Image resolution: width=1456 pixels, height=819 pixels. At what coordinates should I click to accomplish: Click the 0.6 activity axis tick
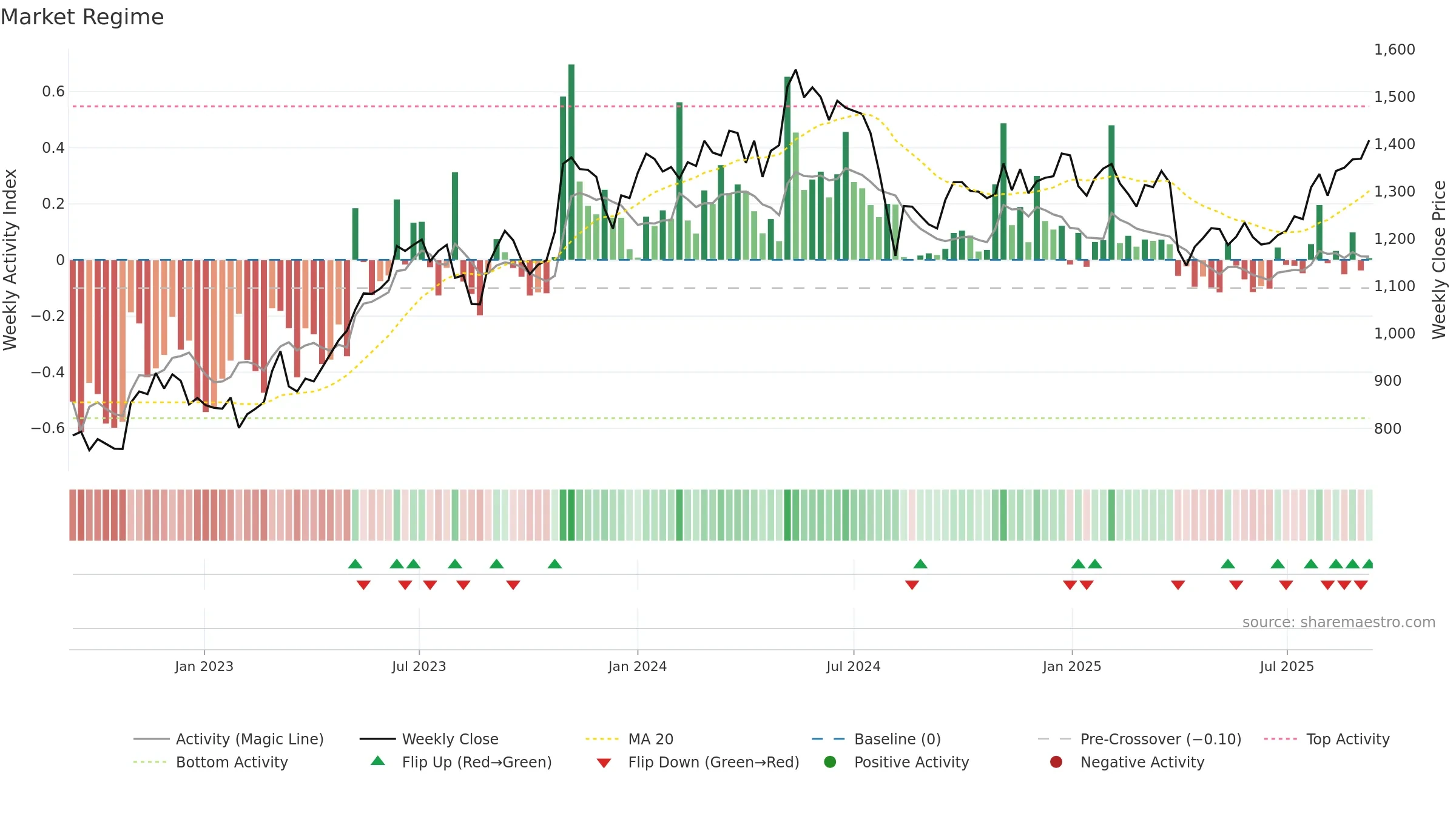pos(53,92)
